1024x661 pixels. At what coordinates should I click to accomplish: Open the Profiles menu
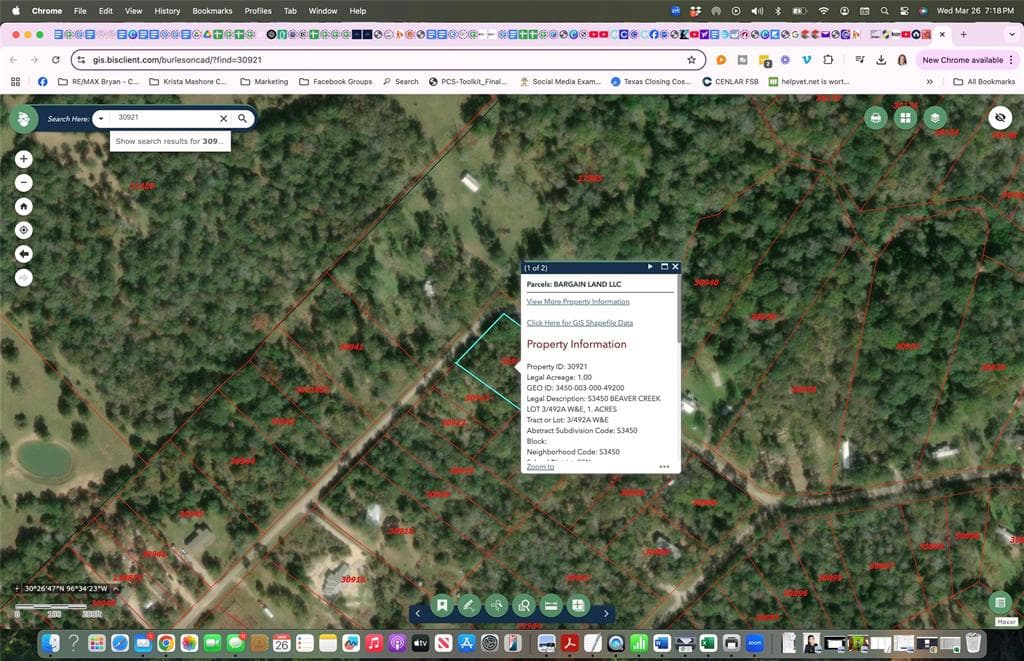pyautogui.click(x=258, y=11)
